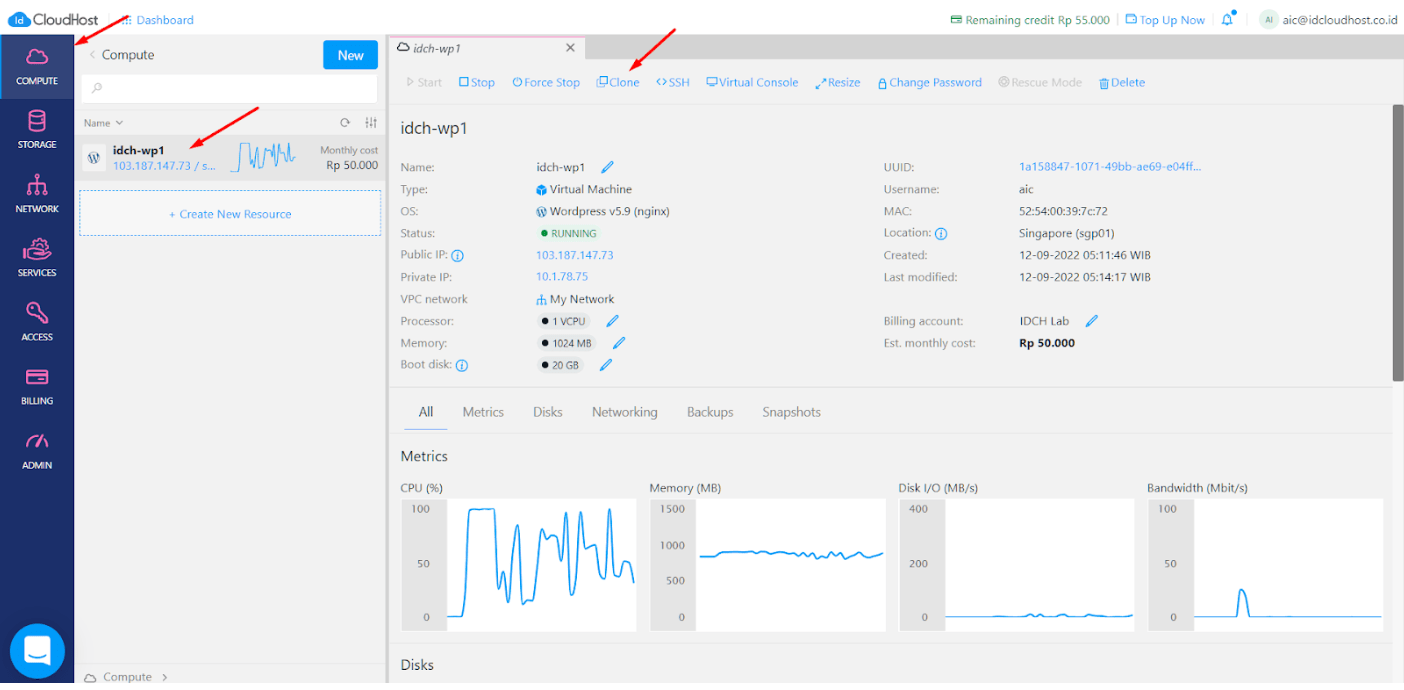
Task: Open the Billing sidebar section
Action: (x=37, y=386)
